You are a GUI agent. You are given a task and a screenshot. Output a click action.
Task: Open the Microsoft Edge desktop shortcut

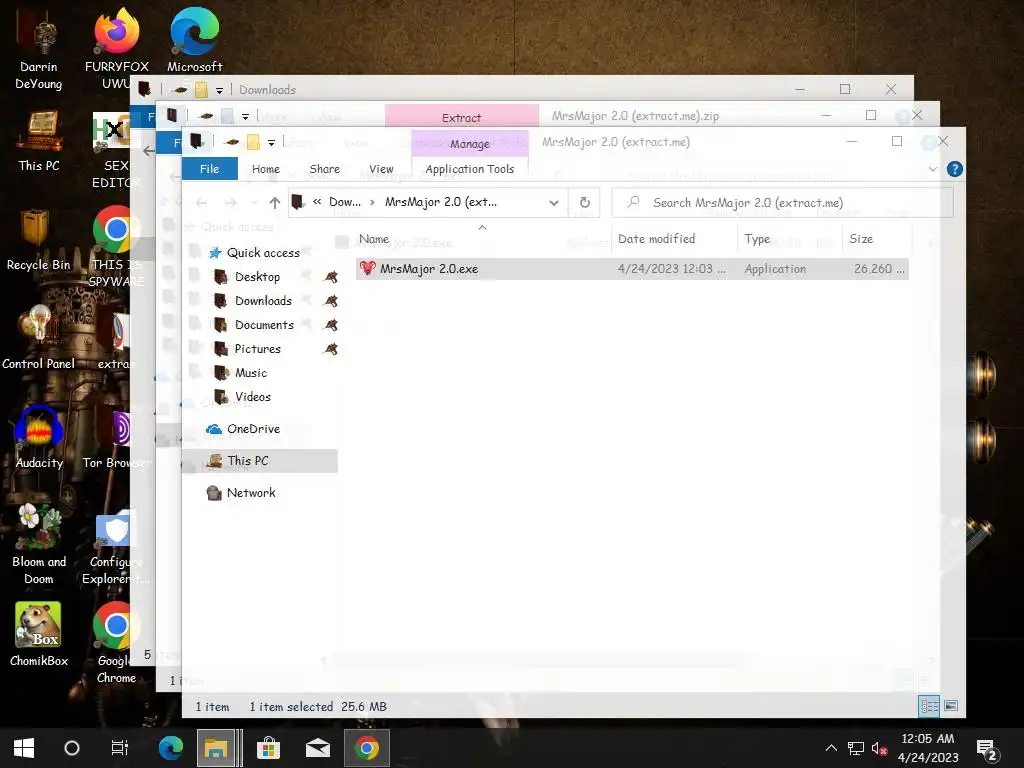[x=195, y=39]
